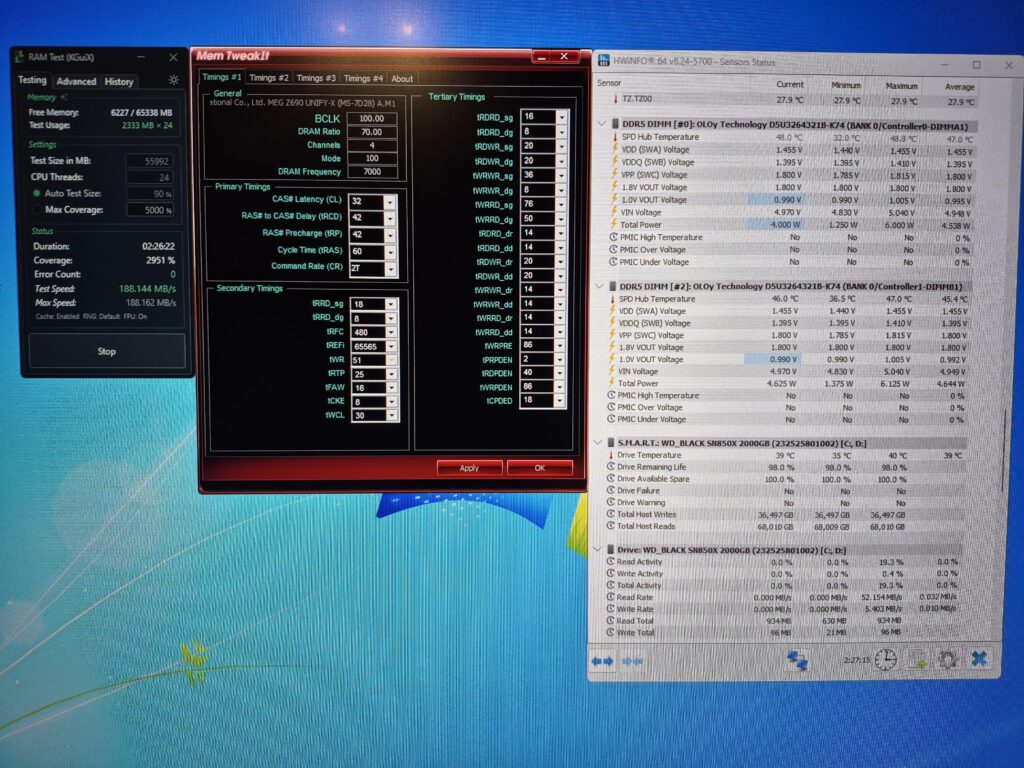Open the CAS# Latency (CL) dropdown
This screenshot has width=1024, height=768.
click(389, 202)
